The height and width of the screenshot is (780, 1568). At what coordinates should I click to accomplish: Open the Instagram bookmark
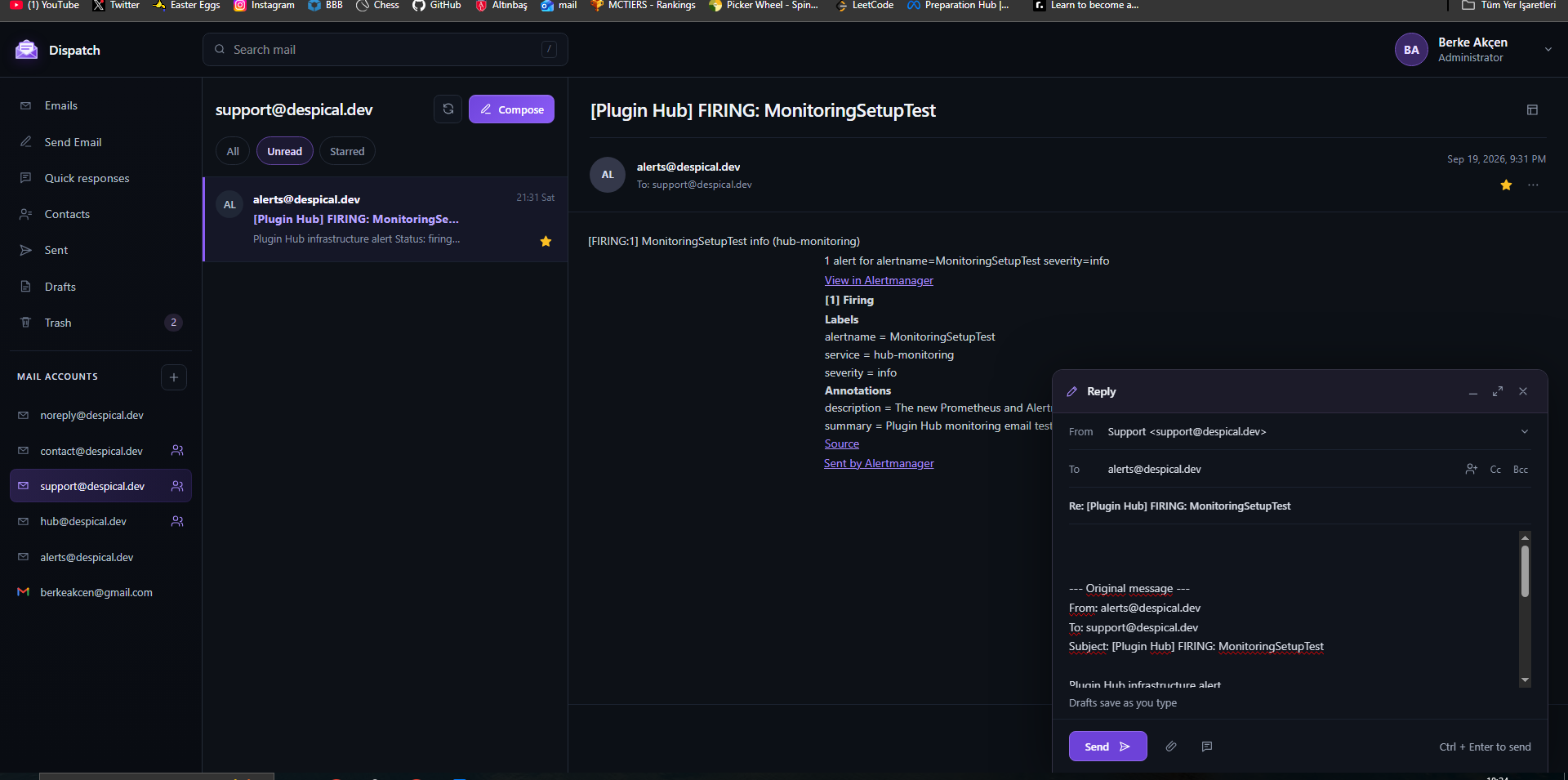coord(264,5)
